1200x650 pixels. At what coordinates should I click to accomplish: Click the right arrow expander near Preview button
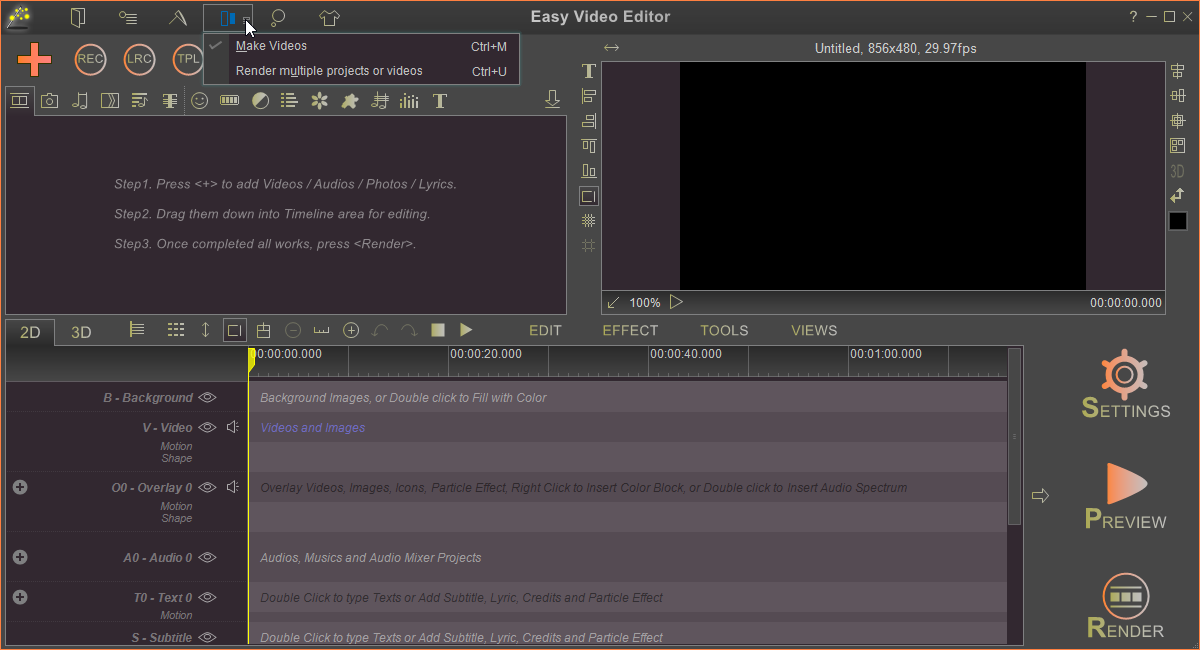coord(1040,495)
